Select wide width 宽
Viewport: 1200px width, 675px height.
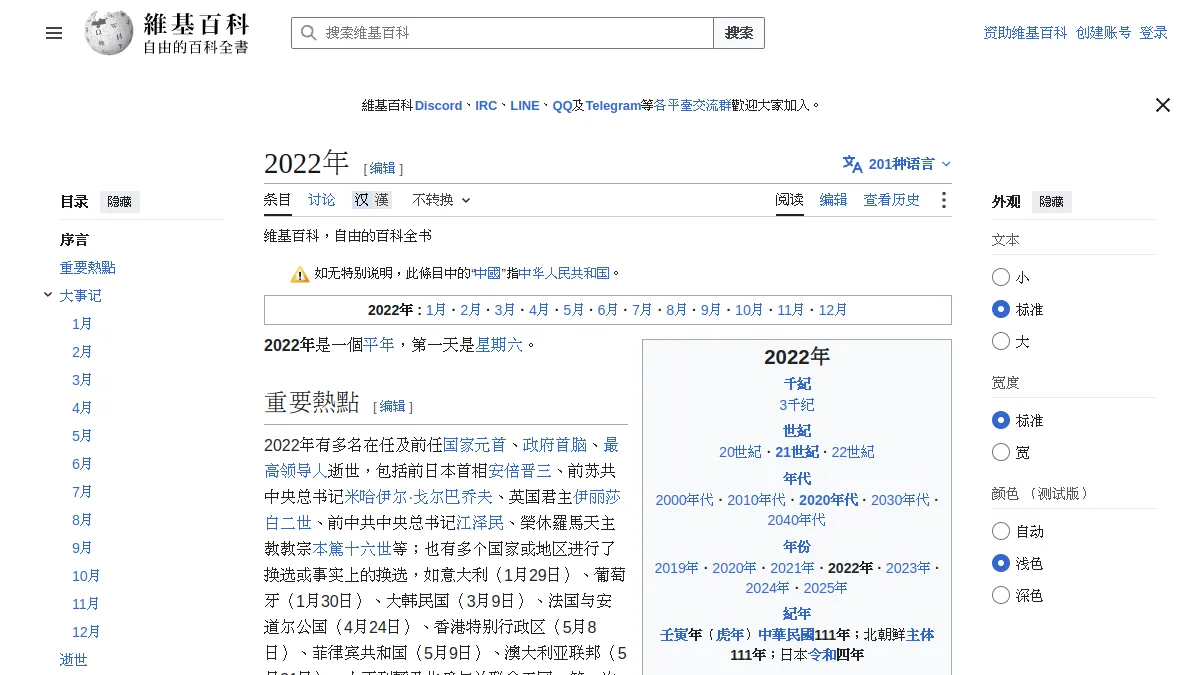(1001, 452)
